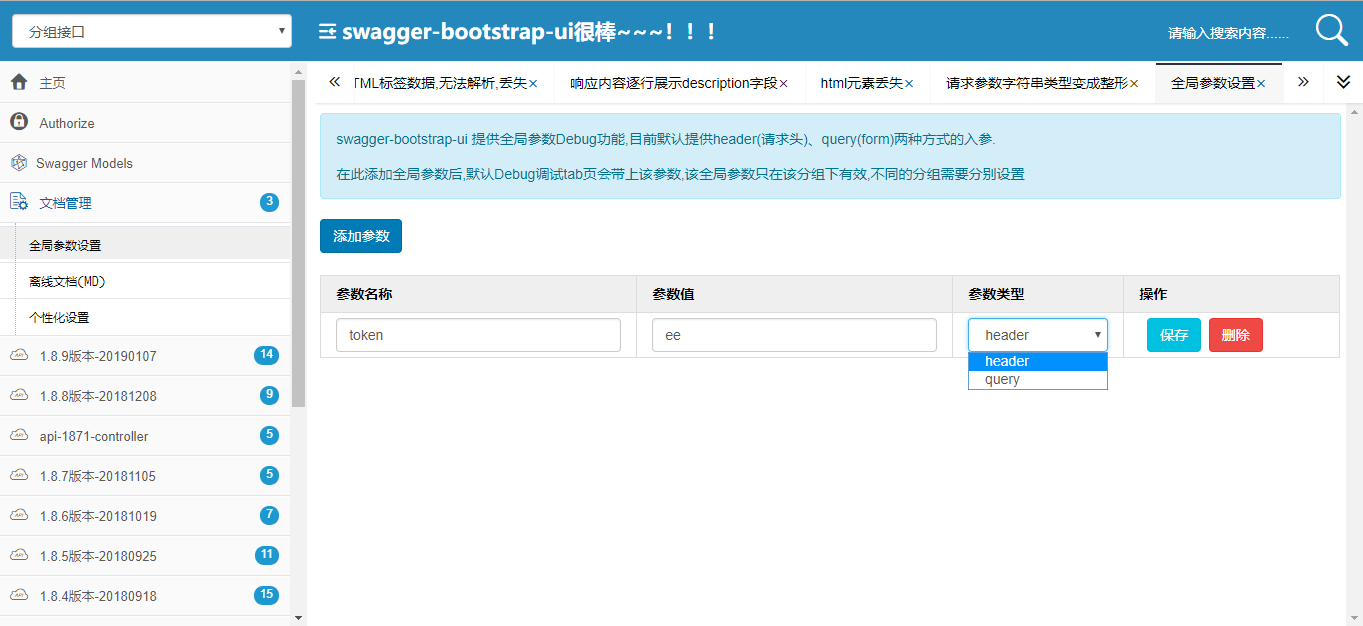Click the red 删除 button
The width and height of the screenshot is (1363, 626).
click(1235, 335)
